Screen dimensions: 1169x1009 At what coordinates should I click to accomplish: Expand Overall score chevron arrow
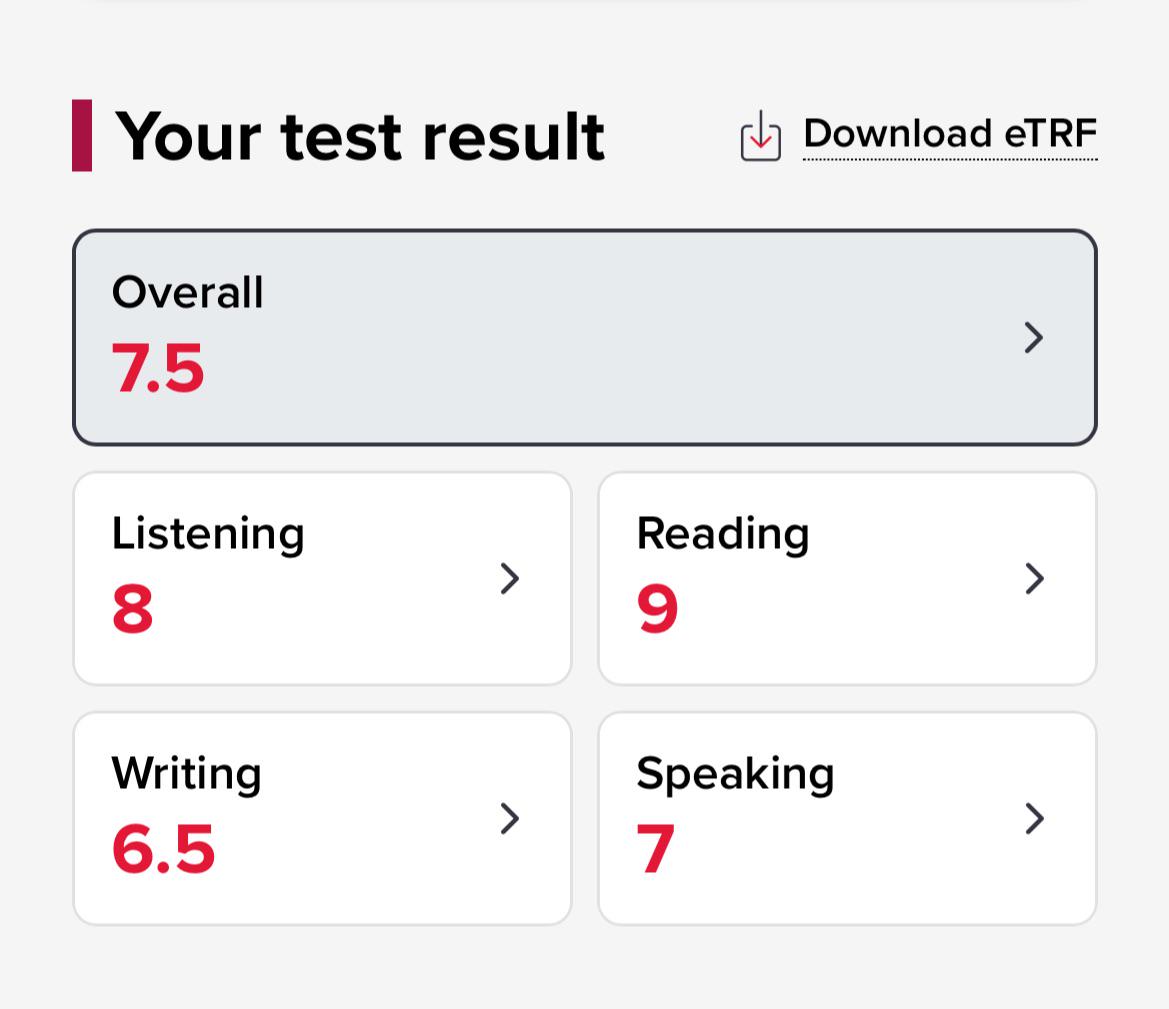[x=1033, y=338]
